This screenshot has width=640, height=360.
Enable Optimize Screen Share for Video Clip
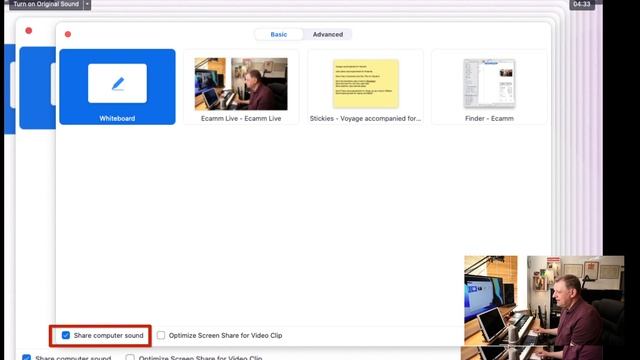(161, 336)
